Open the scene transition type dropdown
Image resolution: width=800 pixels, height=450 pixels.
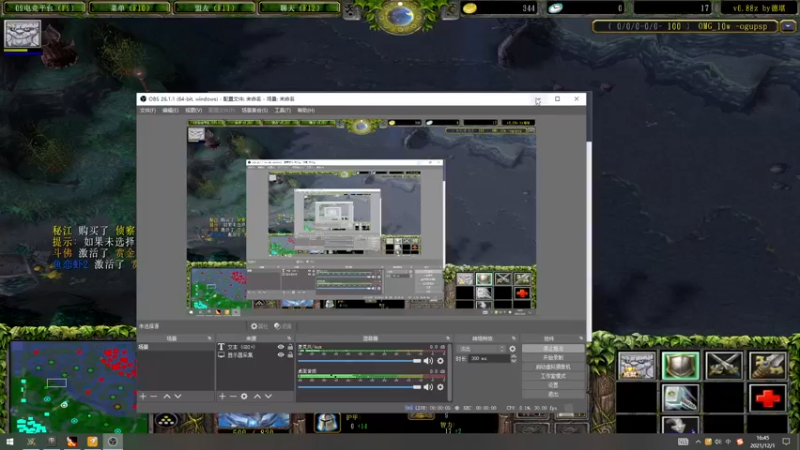pyautogui.click(x=482, y=349)
